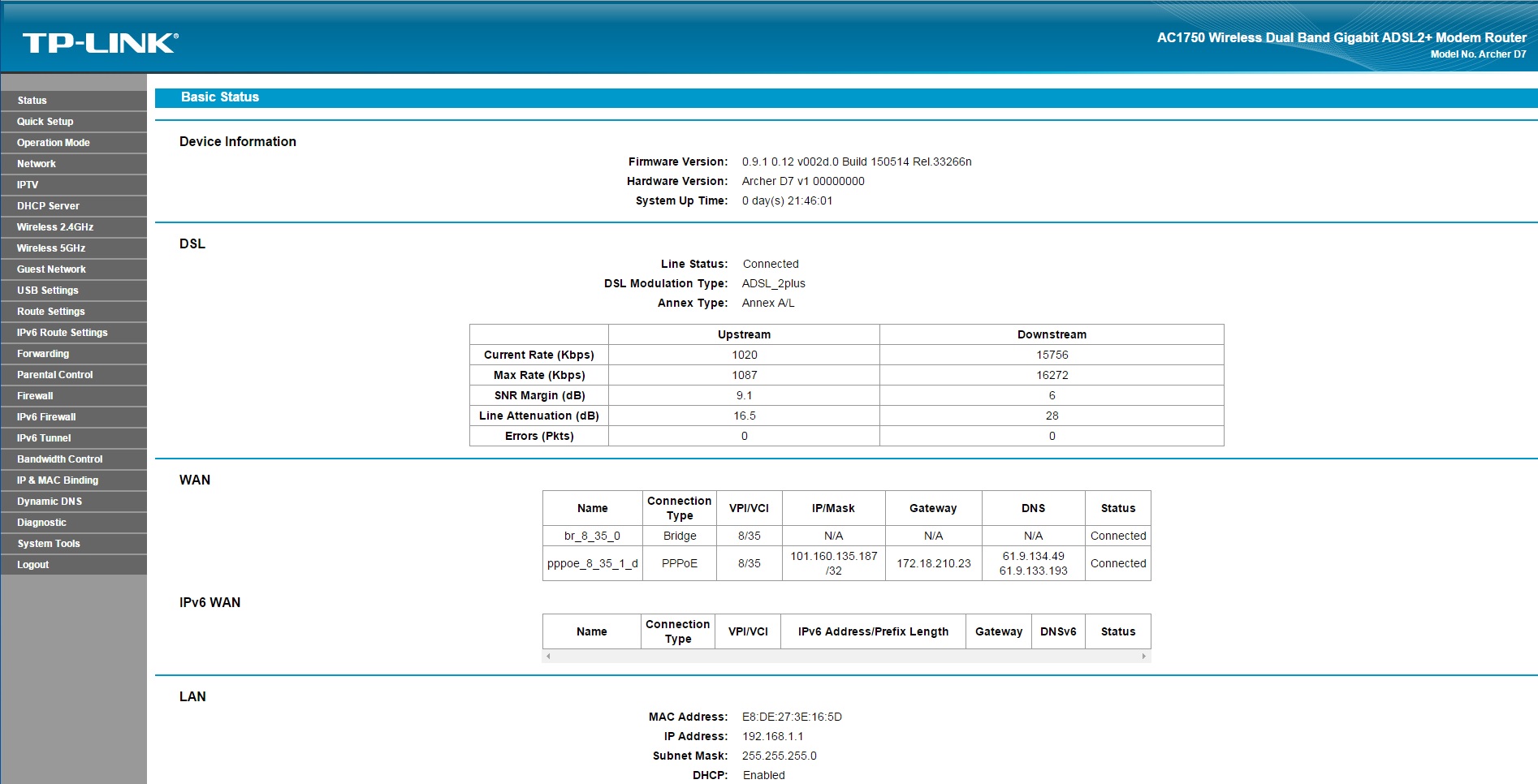
Task: Click PPPoE connection type cell
Action: (680, 563)
